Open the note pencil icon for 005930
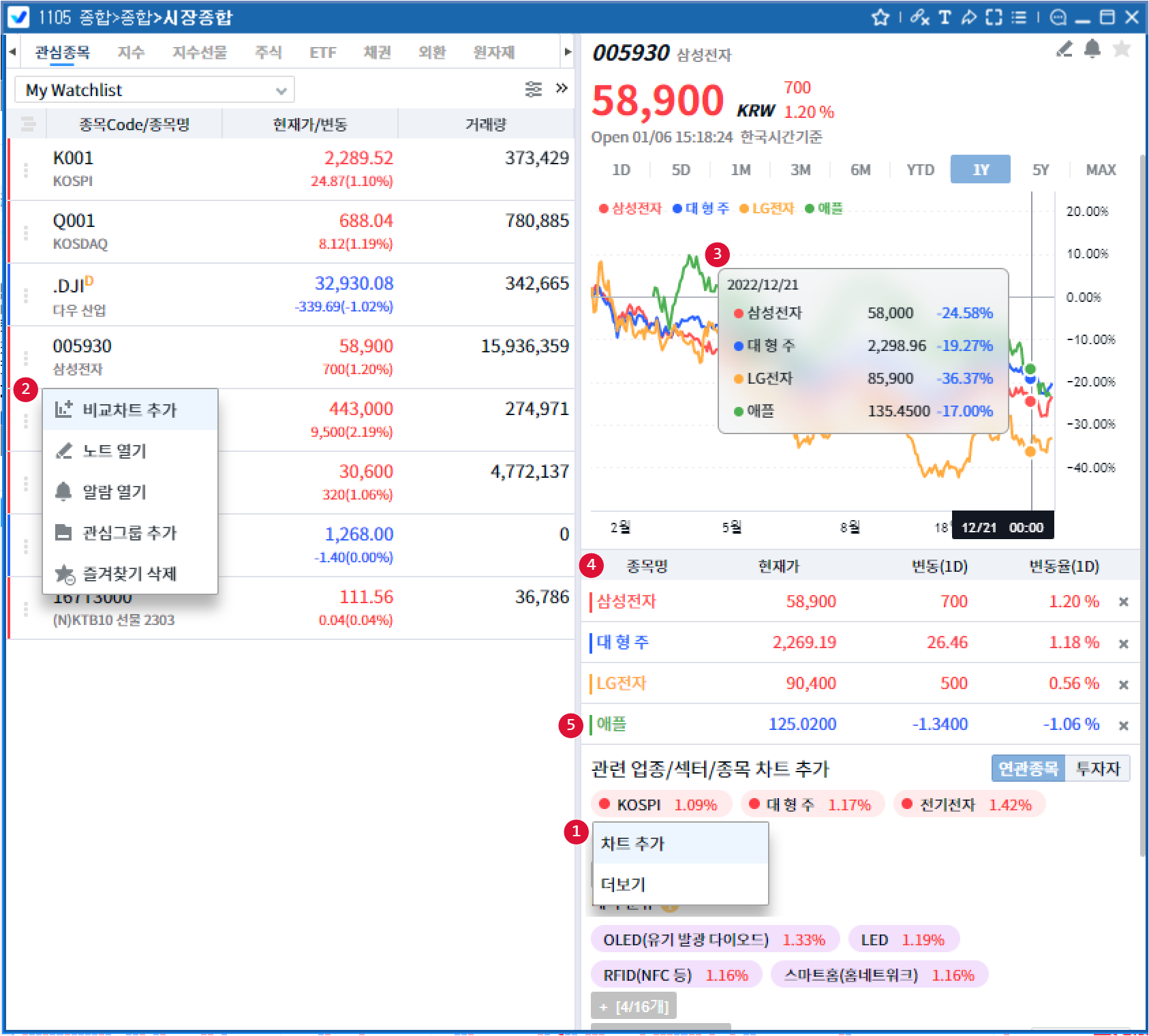1149x1036 pixels. (1064, 49)
